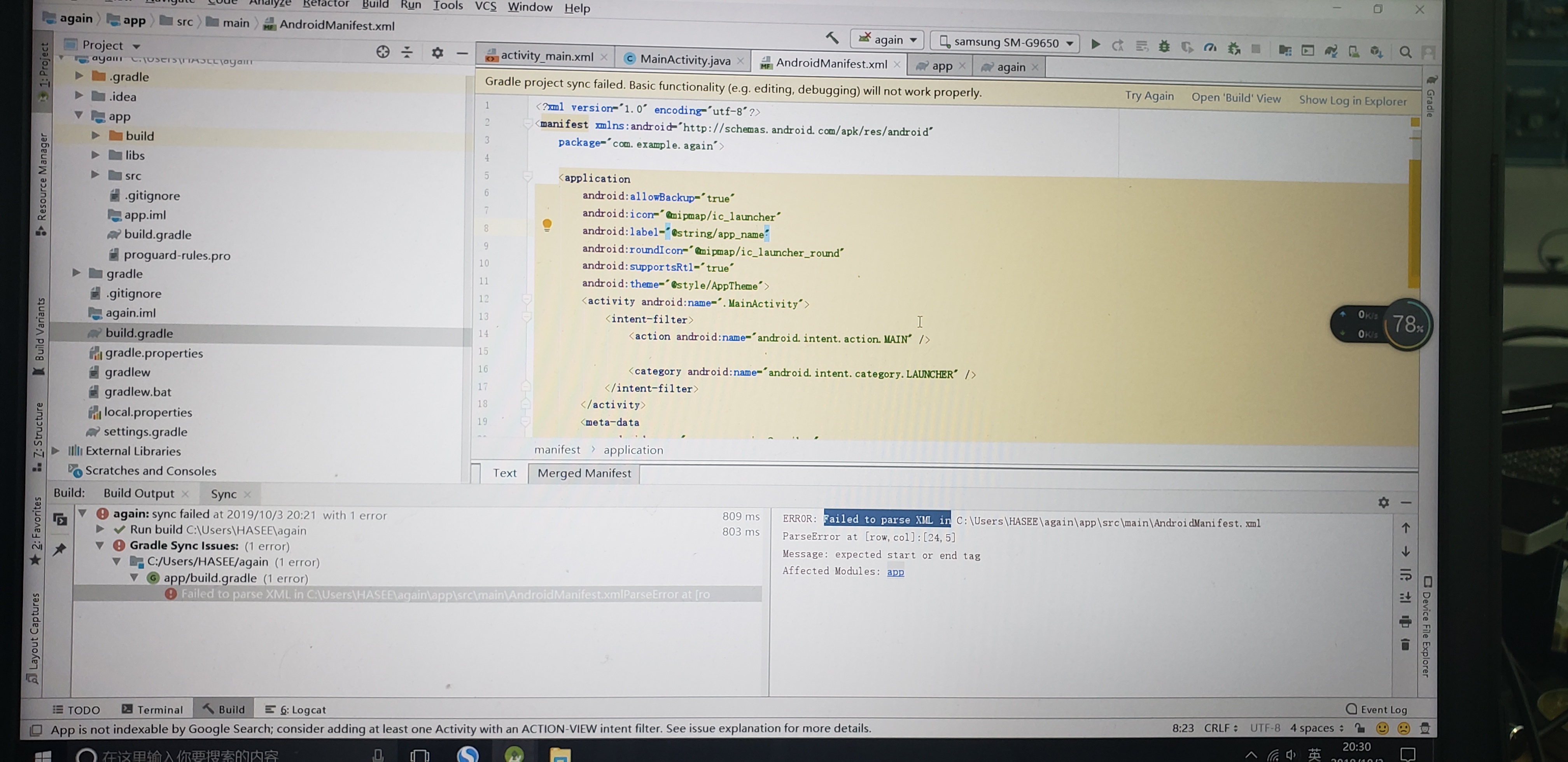
Task: Open the 'again' run configuration dropdown
Action: click(x=887, y=40)
